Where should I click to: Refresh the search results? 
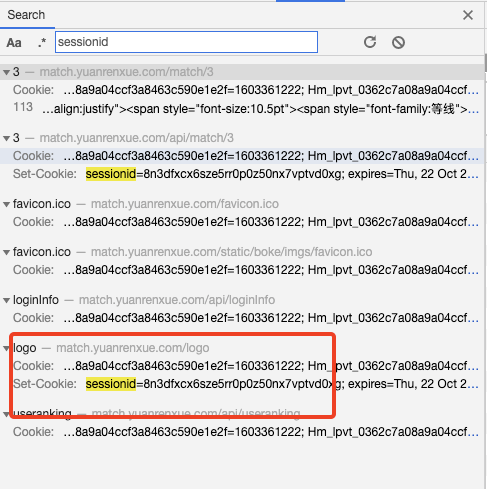370,42
